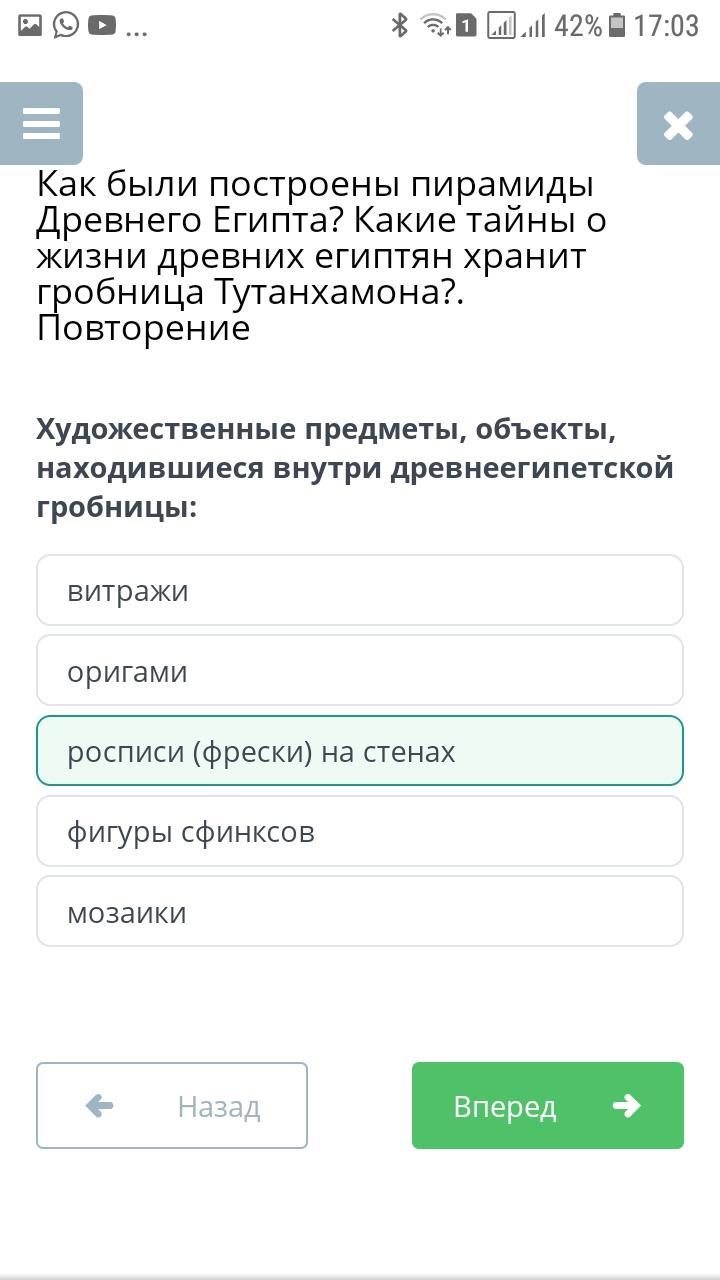Tap the Wi-Fi status icon

(436, 25)
